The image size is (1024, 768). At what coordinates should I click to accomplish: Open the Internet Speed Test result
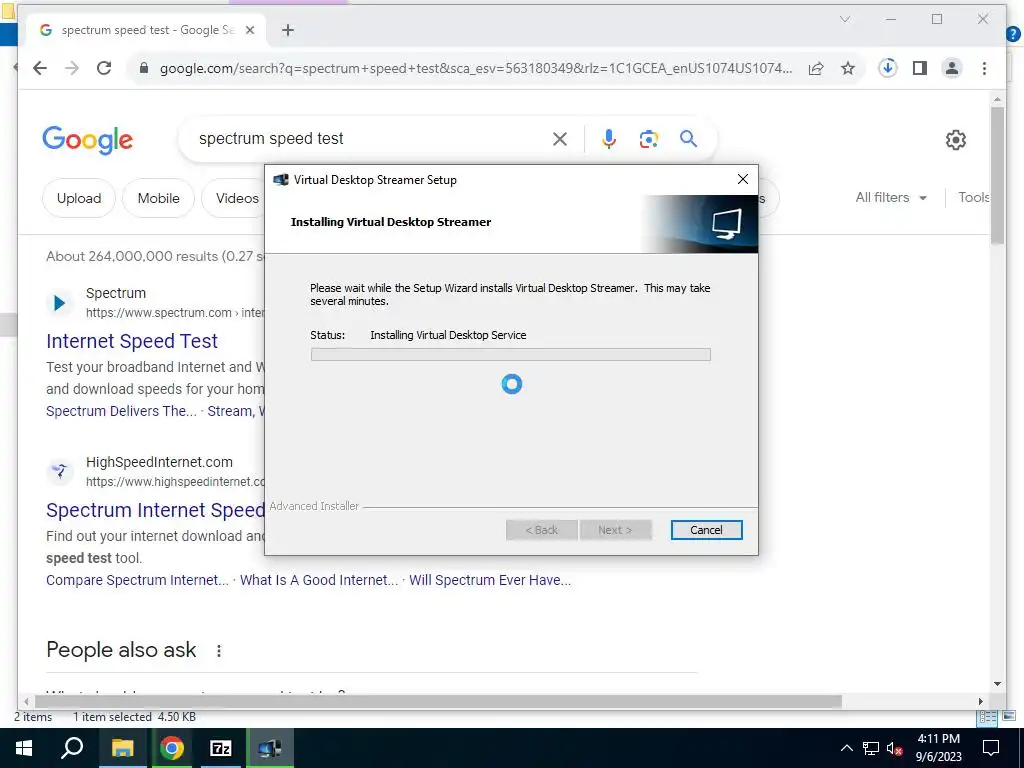(132, 341)
